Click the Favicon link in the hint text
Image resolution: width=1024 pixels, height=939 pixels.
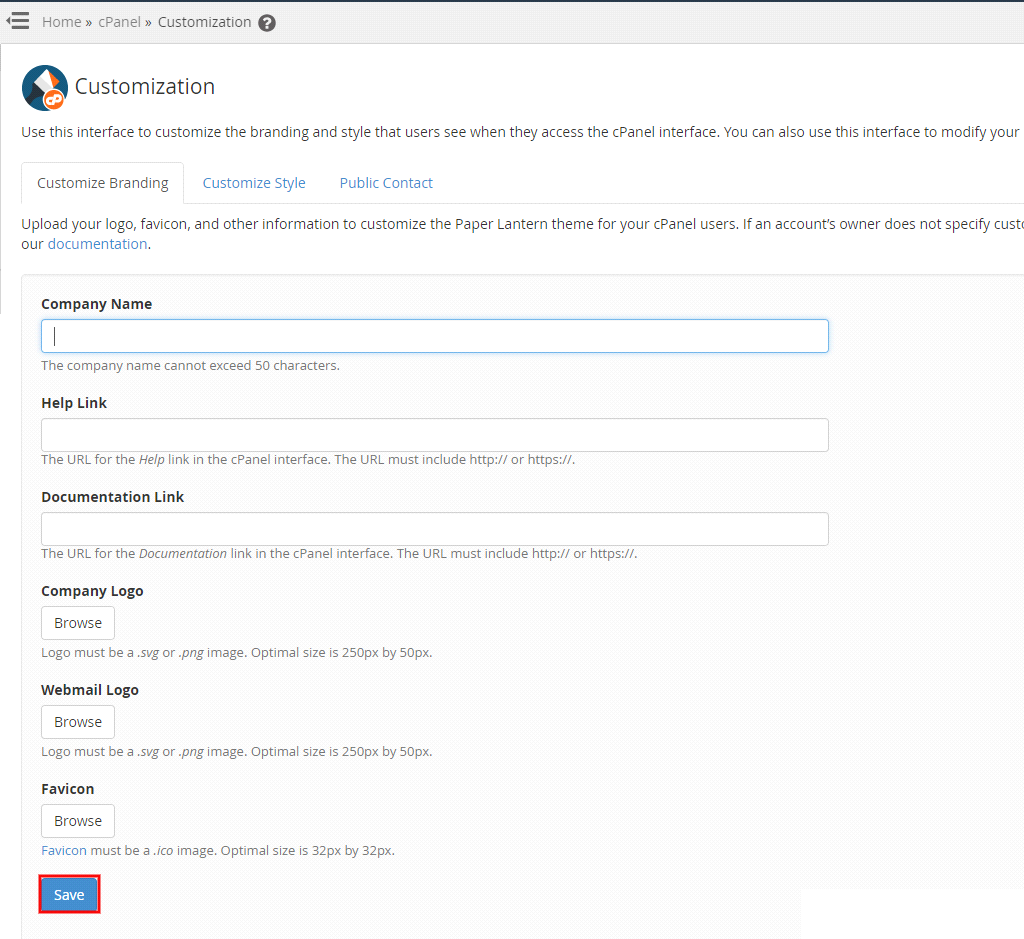[x=62, y=850]
